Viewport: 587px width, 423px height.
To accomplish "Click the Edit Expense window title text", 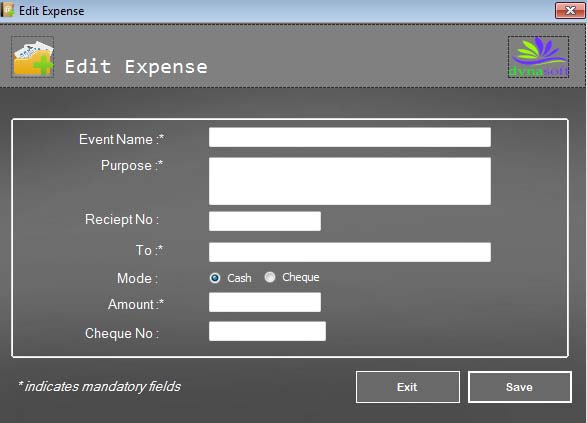I will [x=52, y=11].
